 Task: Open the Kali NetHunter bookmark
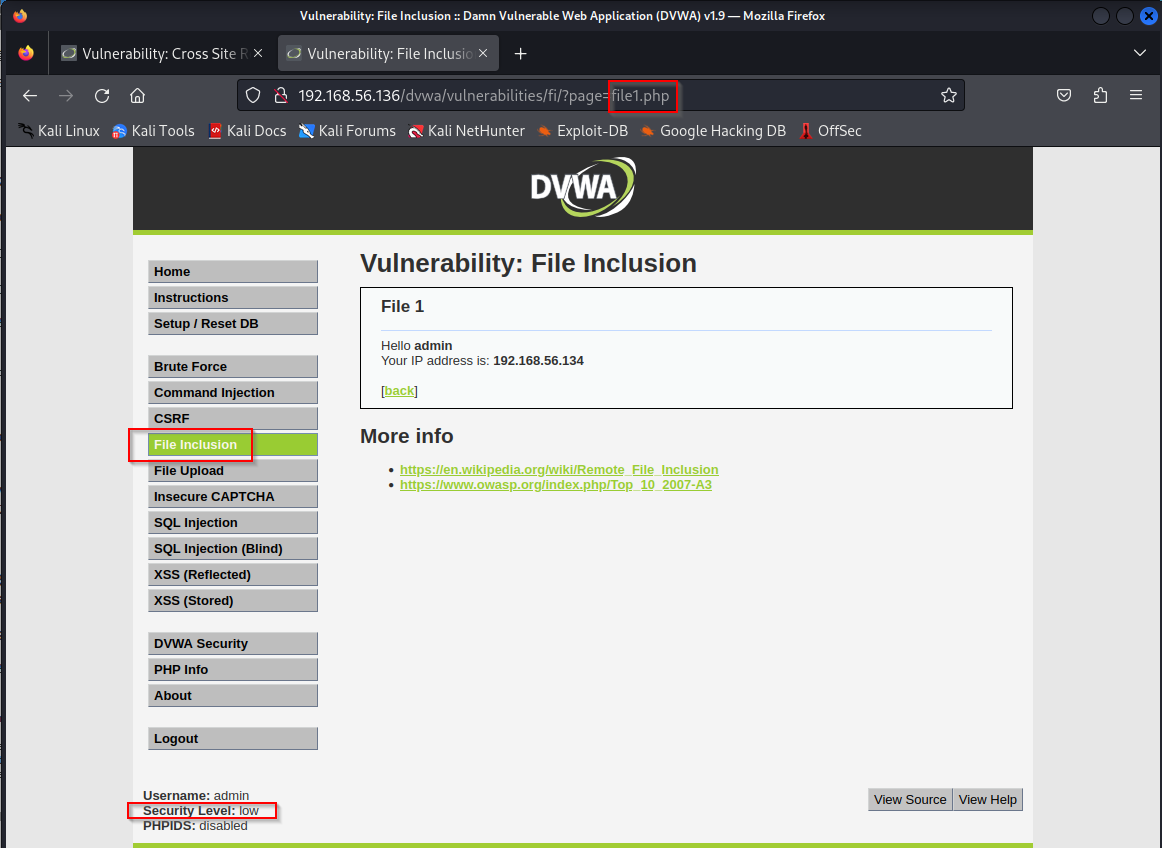466,131
